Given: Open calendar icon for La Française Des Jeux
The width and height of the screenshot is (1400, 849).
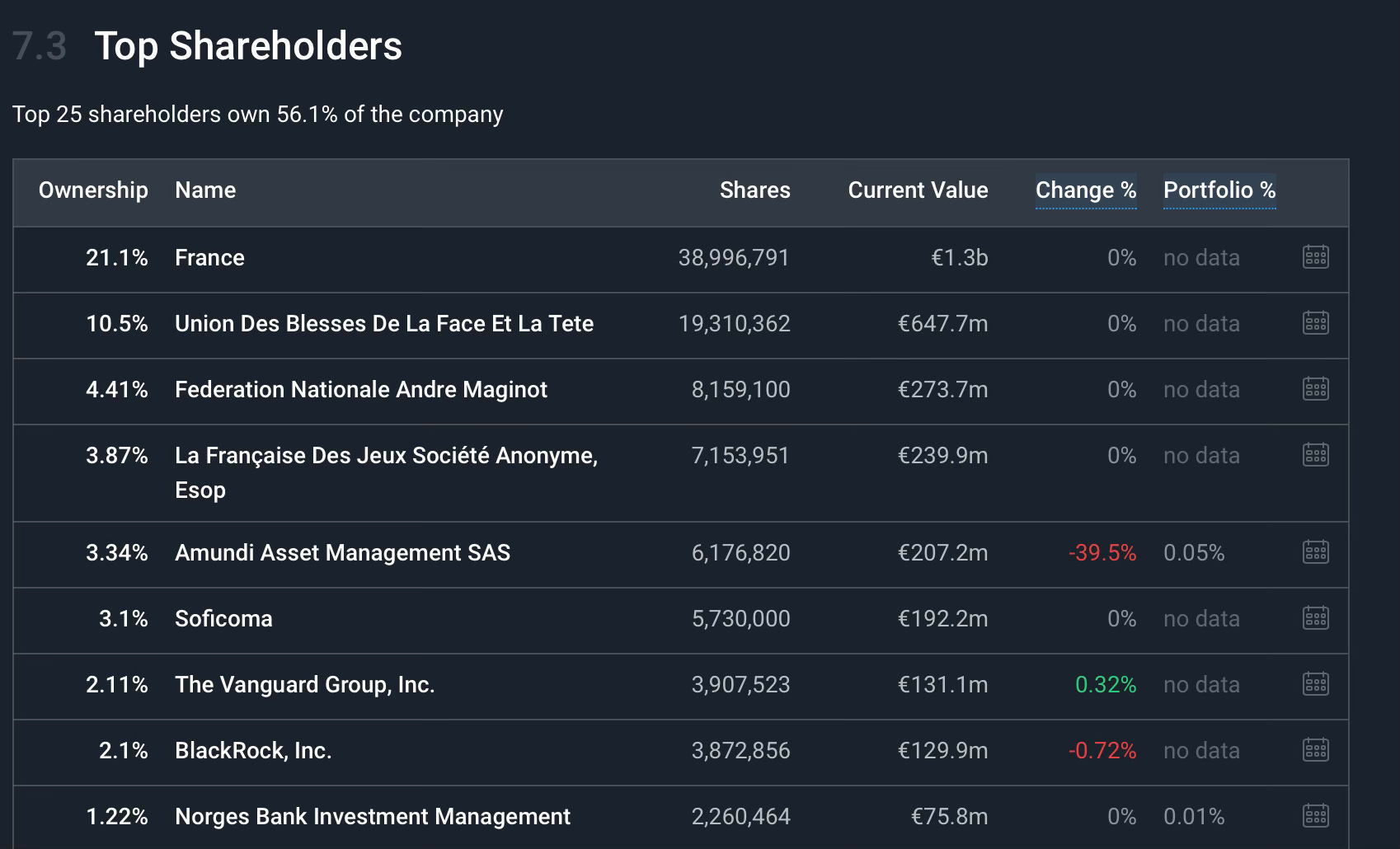Looking at the screenshot, I should coord(1315,455).
